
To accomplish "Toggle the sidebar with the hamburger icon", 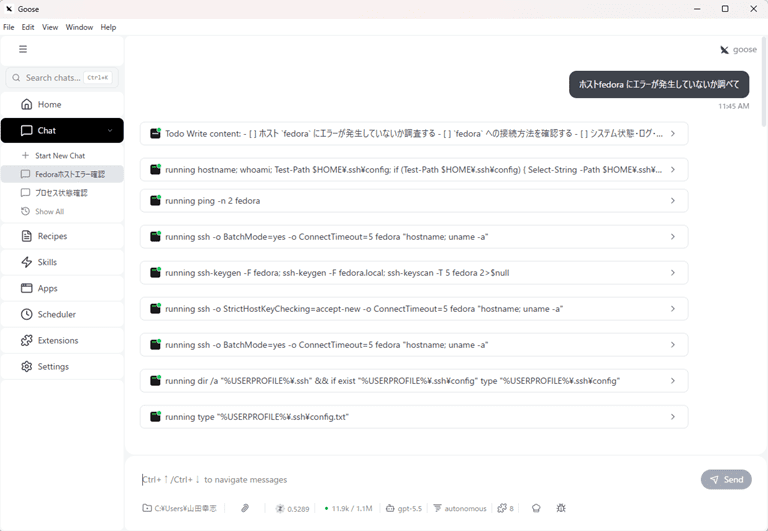I will point(23,49).
